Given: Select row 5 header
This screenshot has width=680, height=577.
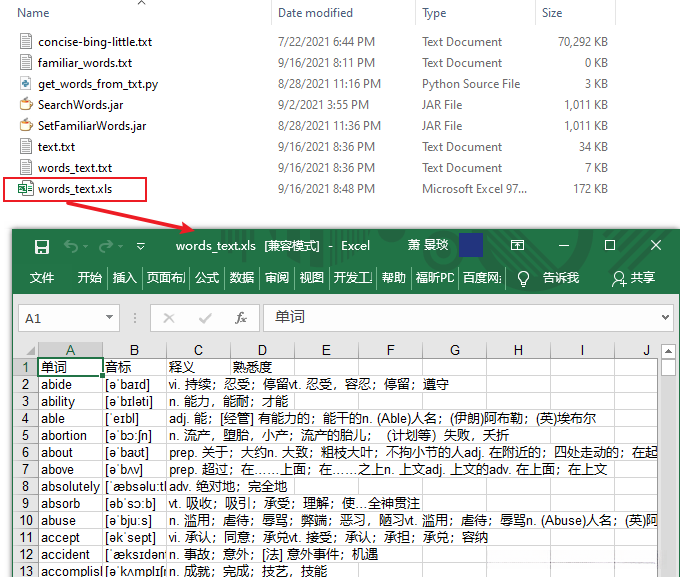Looking at the screenshot, I should click(x=26, y=435).
